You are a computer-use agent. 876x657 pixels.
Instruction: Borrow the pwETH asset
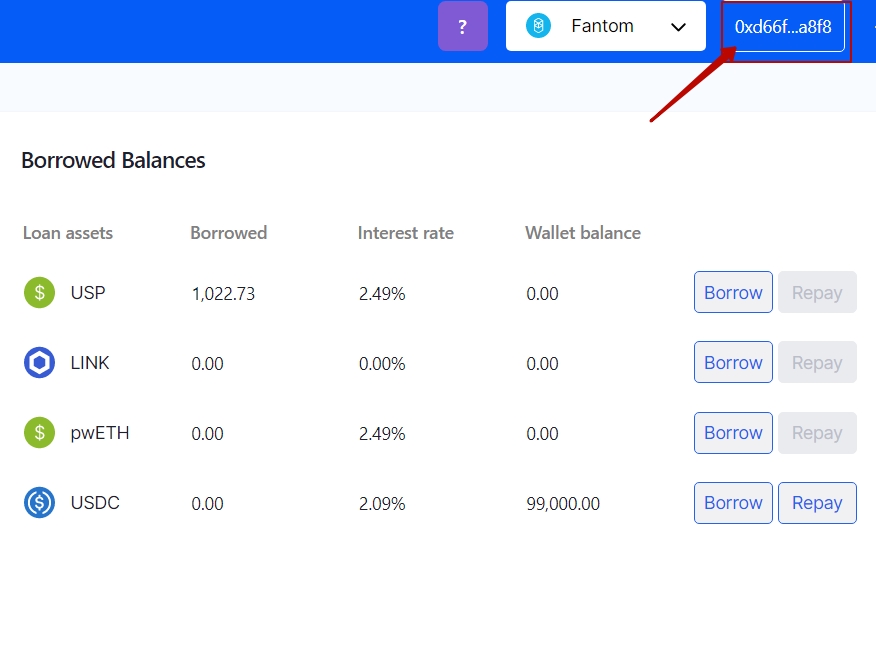tap(733, 433)
